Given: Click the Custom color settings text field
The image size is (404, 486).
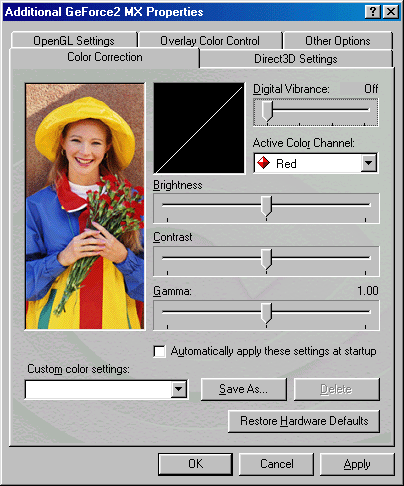Looking at the screenshot, I should tap(99, 389).
